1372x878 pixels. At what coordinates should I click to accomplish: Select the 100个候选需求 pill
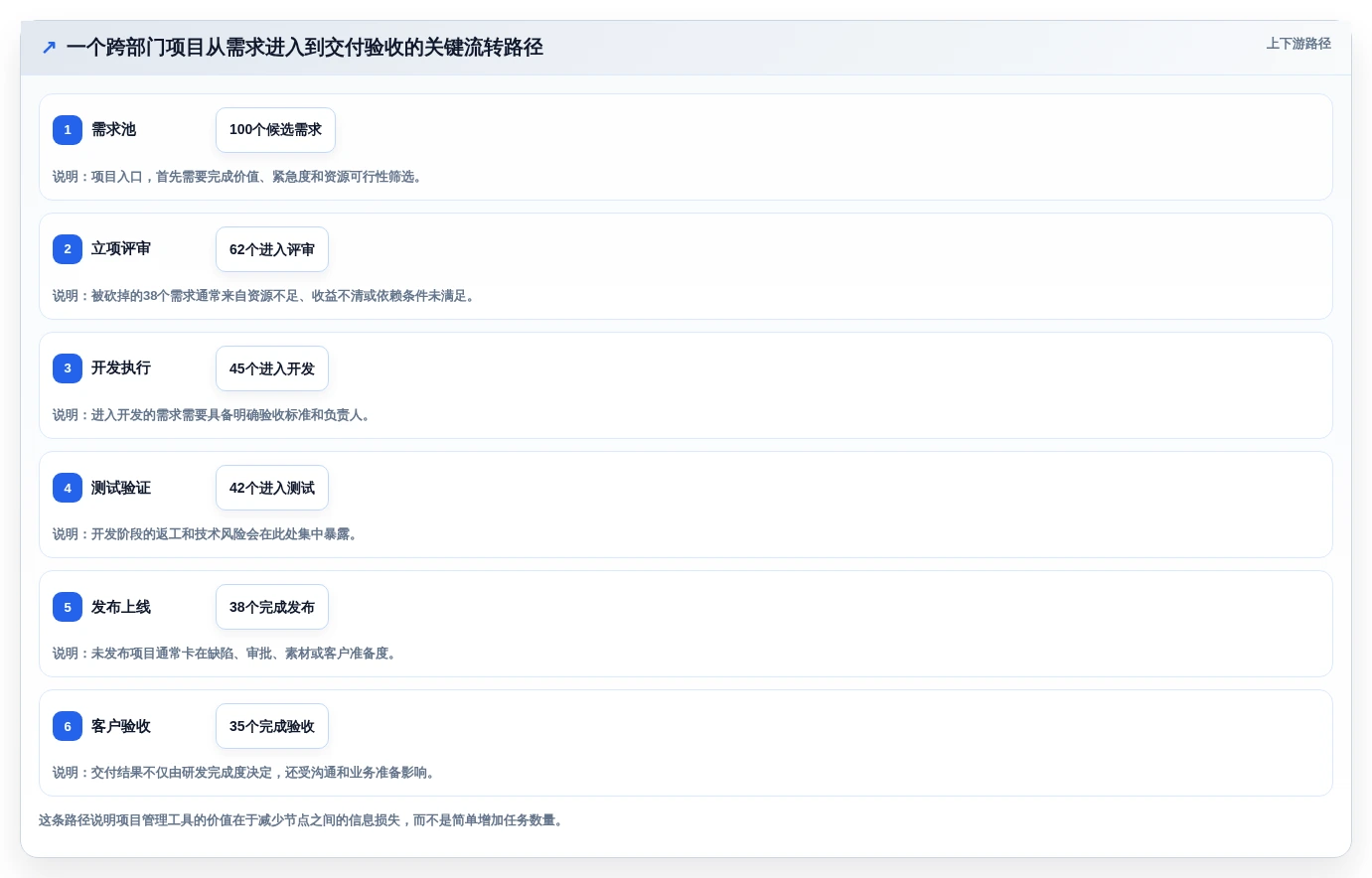275,130
